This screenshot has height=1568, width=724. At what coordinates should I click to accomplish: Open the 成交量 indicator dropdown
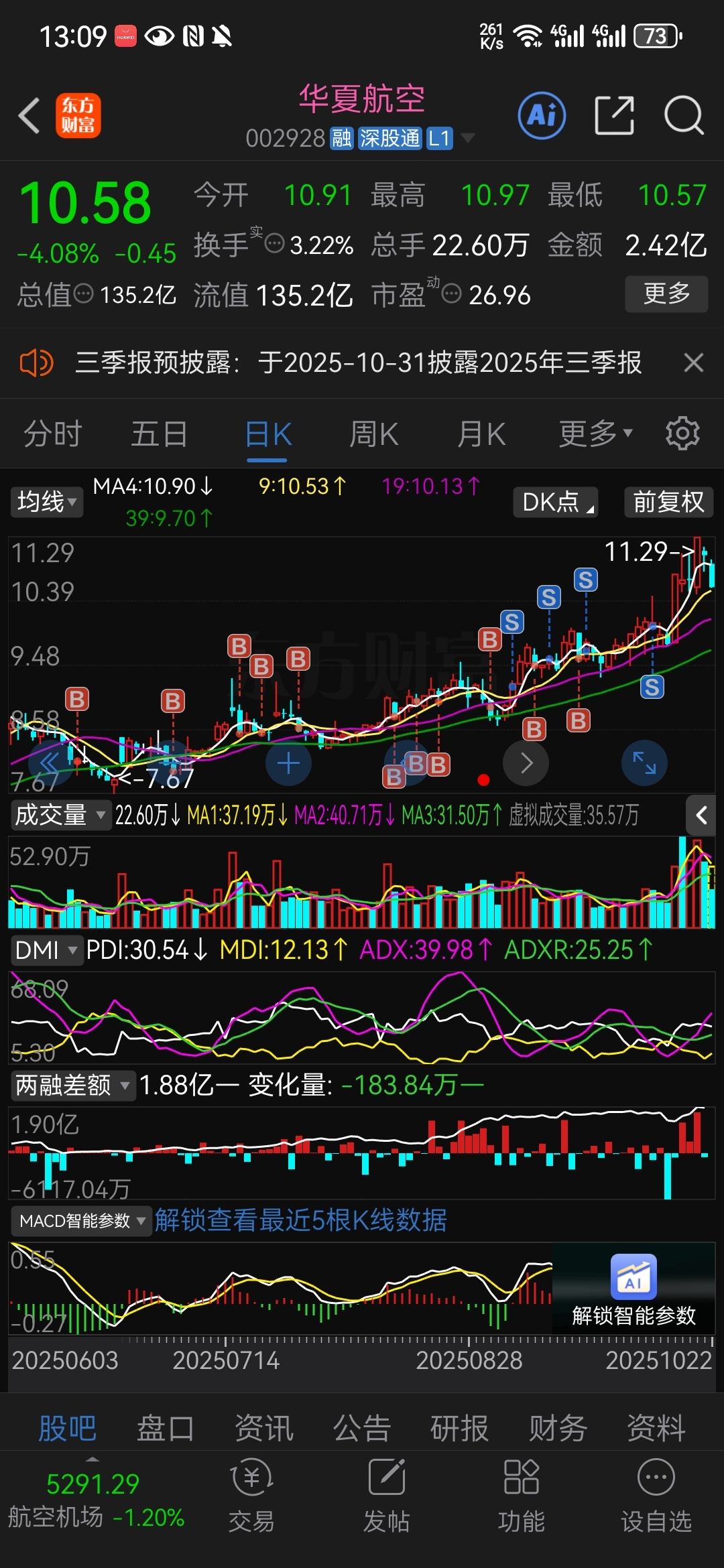point(60,815)
